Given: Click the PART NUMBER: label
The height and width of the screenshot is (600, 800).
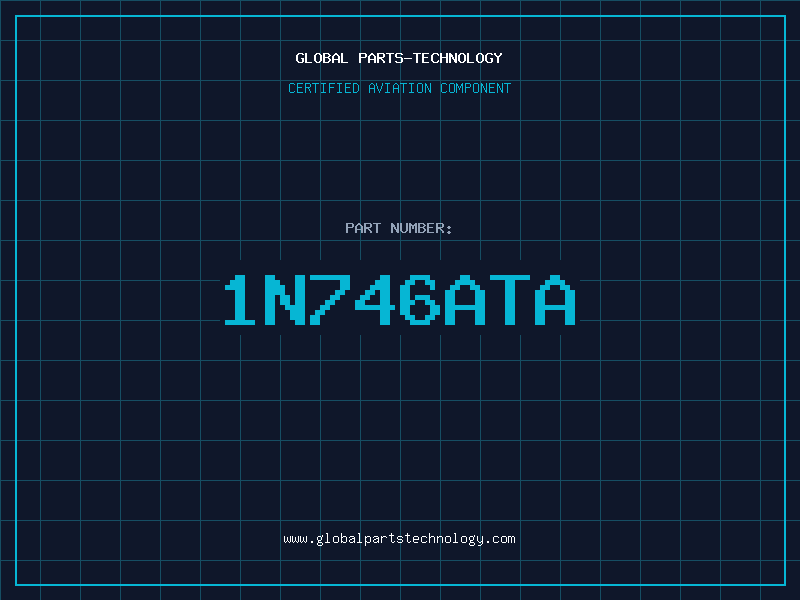Looking at the screenshot, I should [x=398, y=228].
